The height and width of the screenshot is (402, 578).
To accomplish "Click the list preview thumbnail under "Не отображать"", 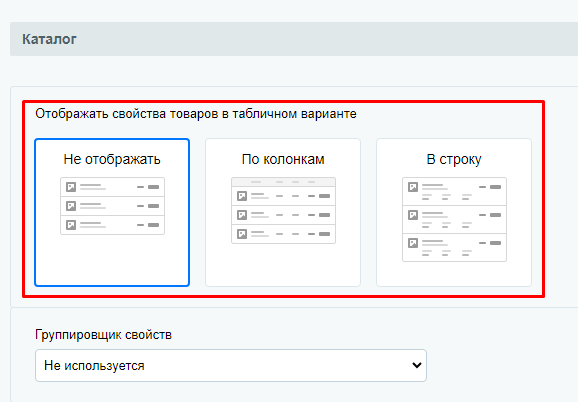I will click(x=112, y=206).
